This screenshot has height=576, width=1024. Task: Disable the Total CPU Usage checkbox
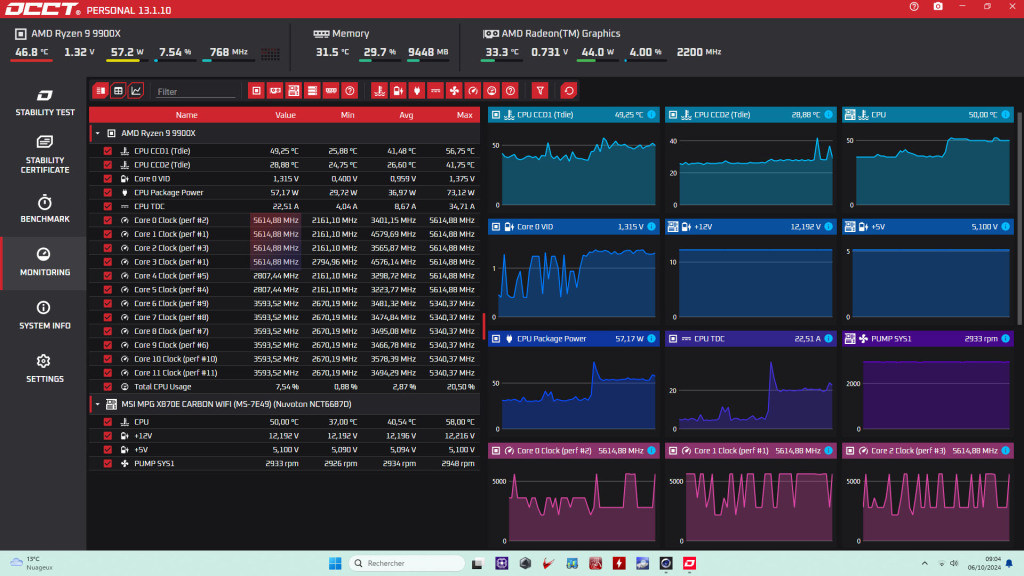pyautogui.click(x=108, y=385)
